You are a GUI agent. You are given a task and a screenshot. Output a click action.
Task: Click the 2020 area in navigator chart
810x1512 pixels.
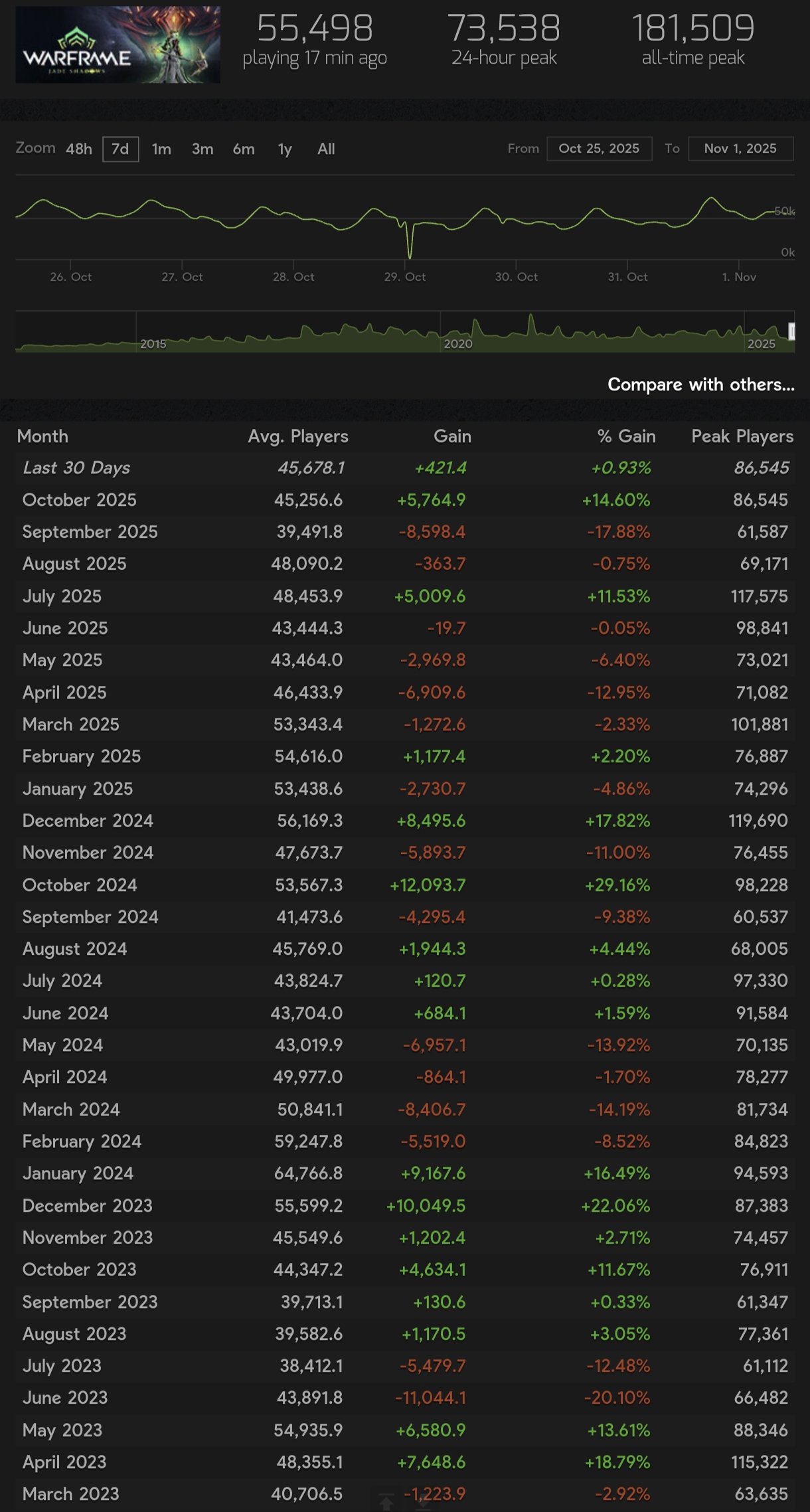[x=458, y=343]
